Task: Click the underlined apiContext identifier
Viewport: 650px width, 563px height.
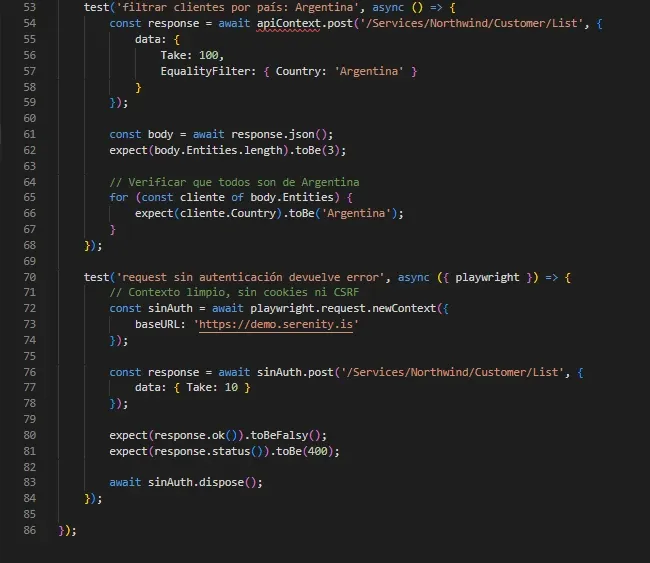Action: (289, 23)
